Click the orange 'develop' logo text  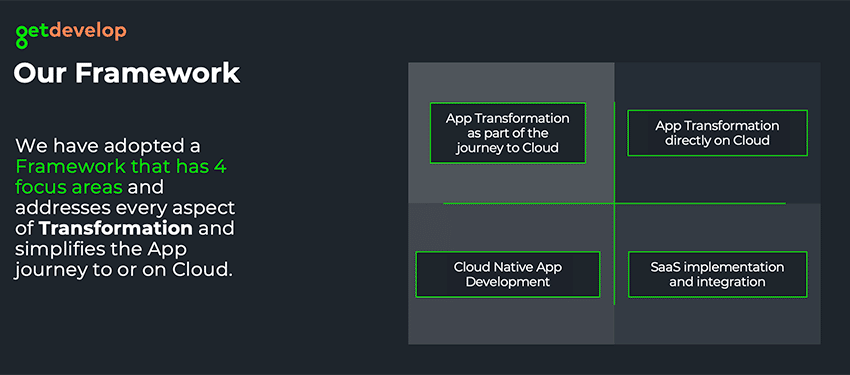pos(88,33)
